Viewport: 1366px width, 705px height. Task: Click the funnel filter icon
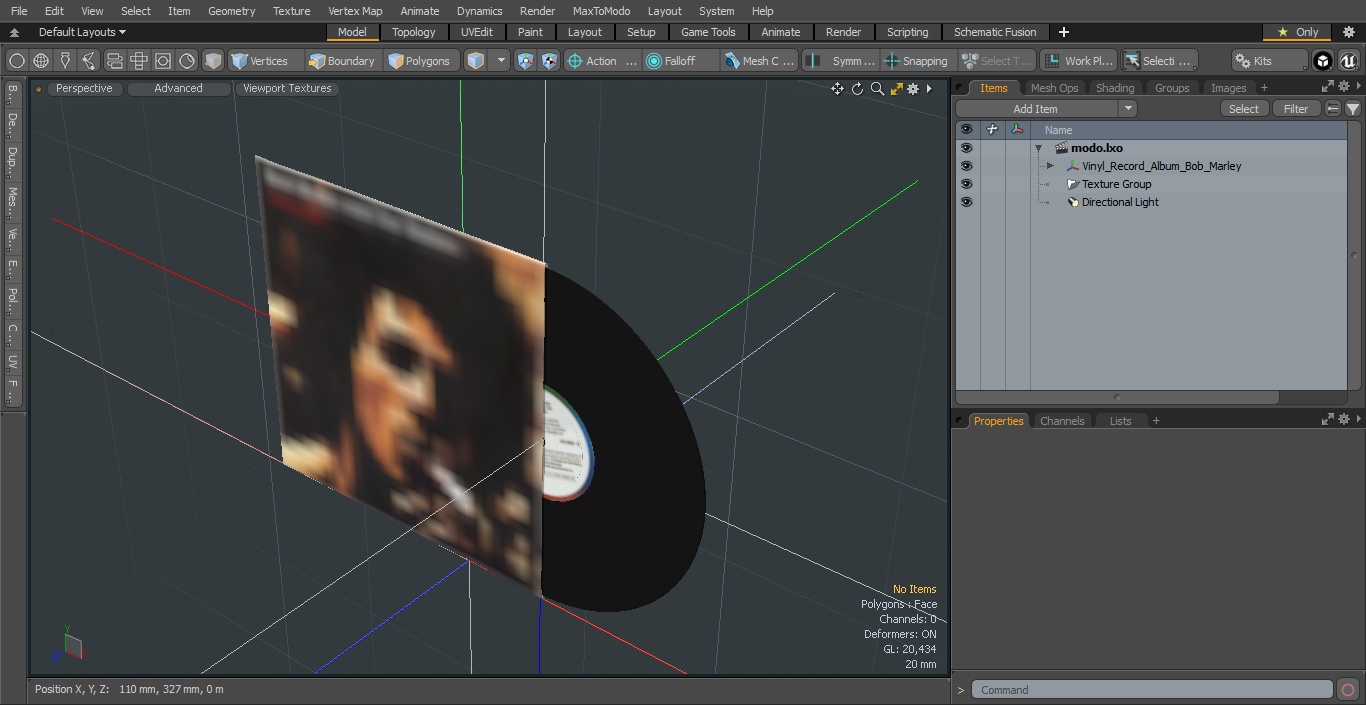pos(1352,109)
